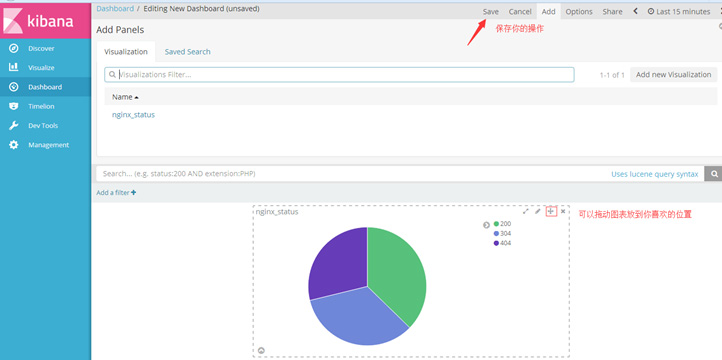
Task: Click blue 304 legend color dot
Action: click(496, 233)
